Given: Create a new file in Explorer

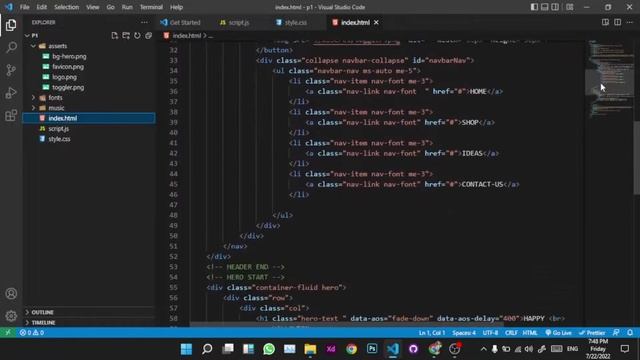Looking at the screenshot, I should 115,36.
